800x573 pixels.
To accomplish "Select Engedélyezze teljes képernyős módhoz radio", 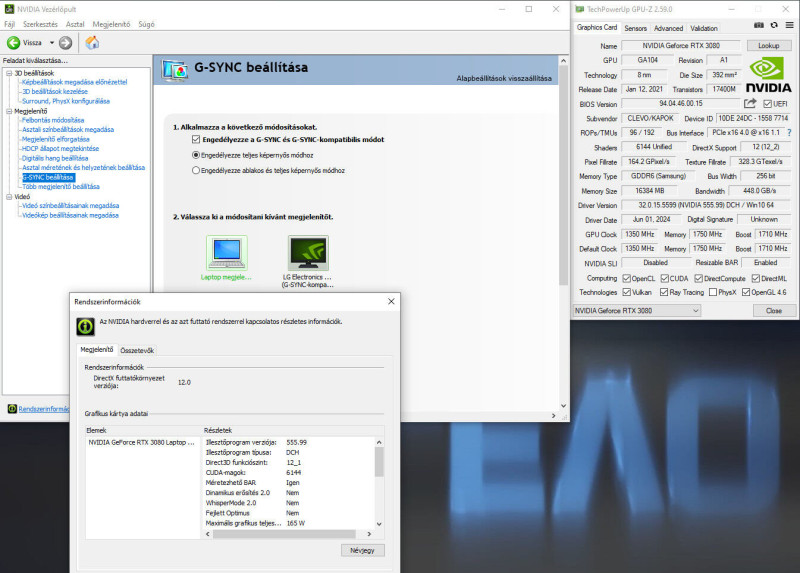I will (195, 155).
